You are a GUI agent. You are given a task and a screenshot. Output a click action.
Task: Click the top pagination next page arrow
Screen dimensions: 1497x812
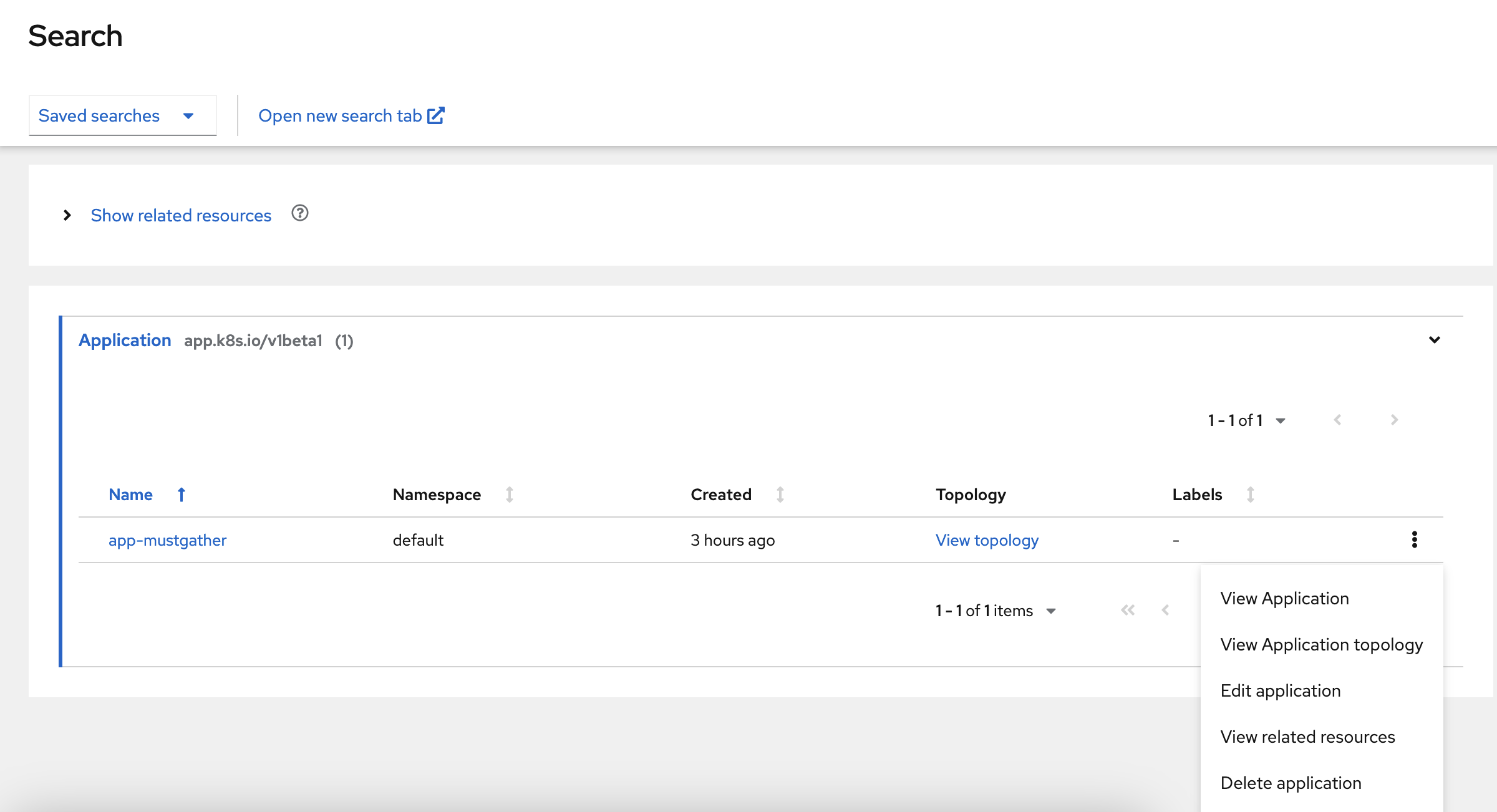1394,420
